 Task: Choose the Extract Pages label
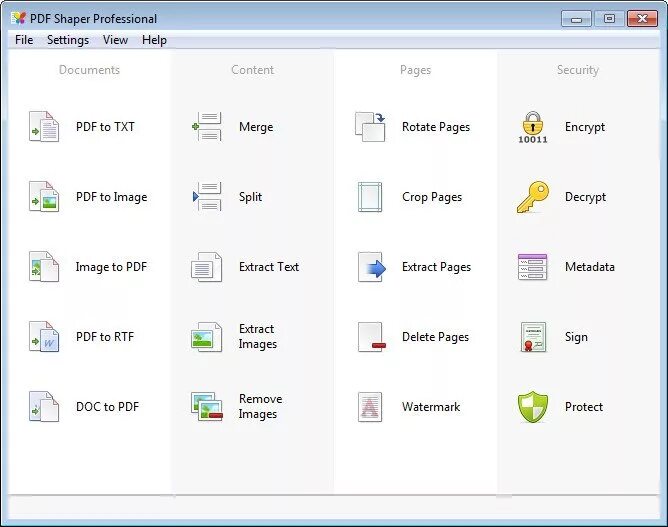point(436,267)
